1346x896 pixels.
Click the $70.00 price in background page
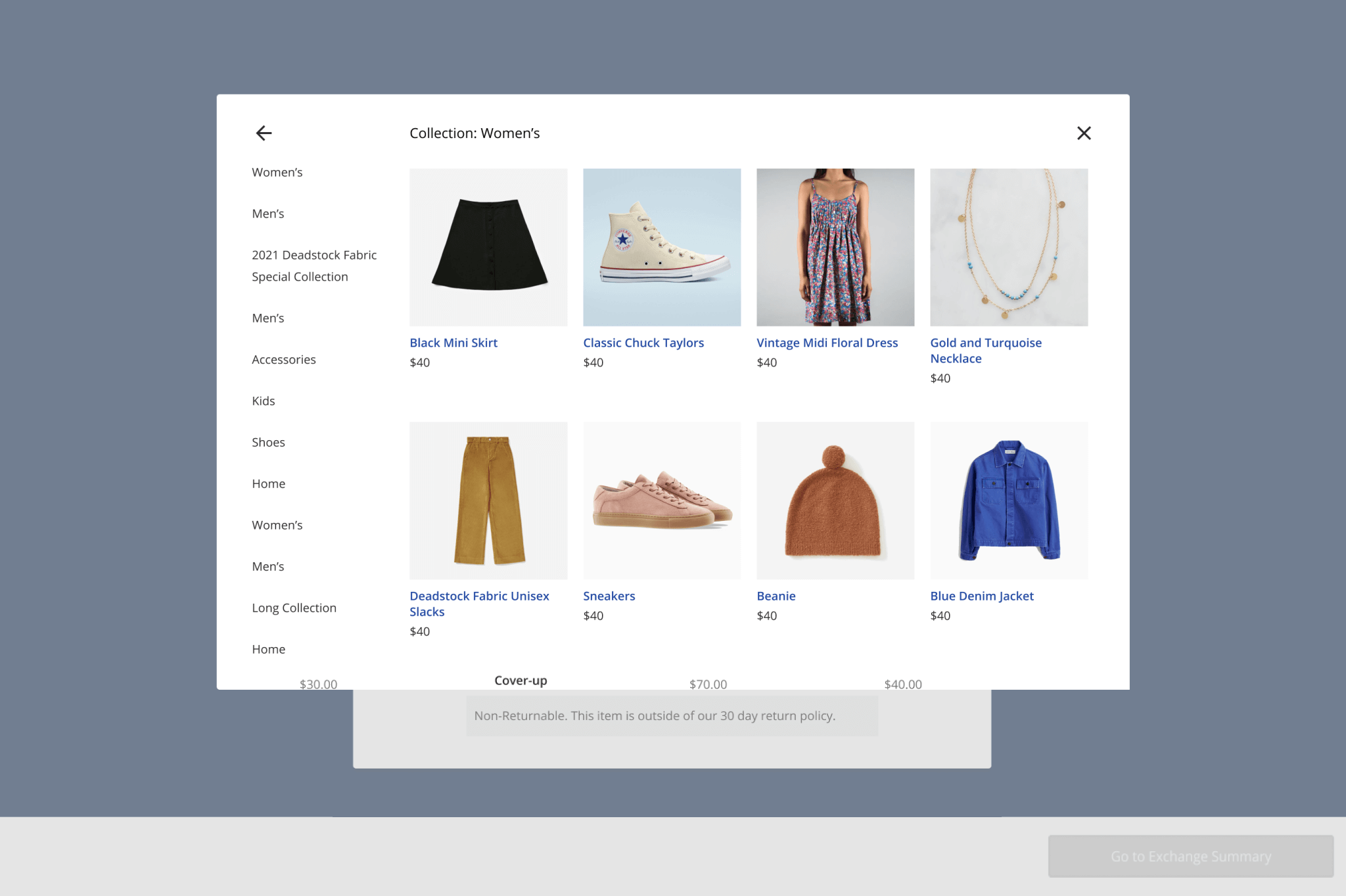(x=708, y=684)
